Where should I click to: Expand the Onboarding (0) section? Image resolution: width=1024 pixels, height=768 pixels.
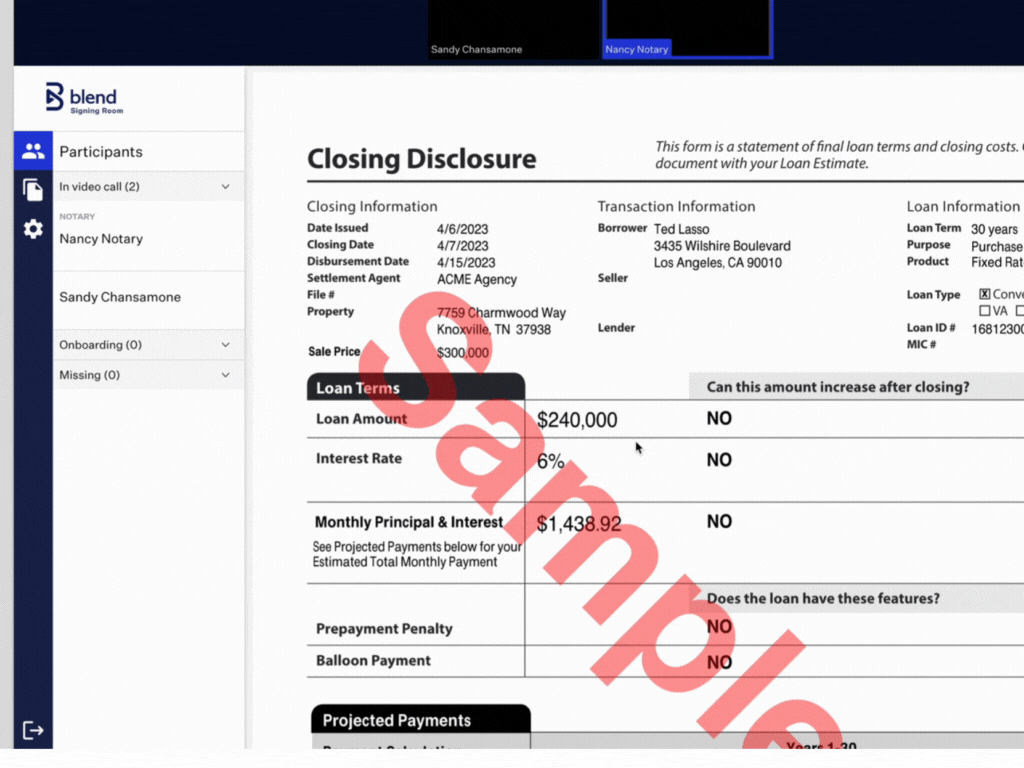coord(148,345)
